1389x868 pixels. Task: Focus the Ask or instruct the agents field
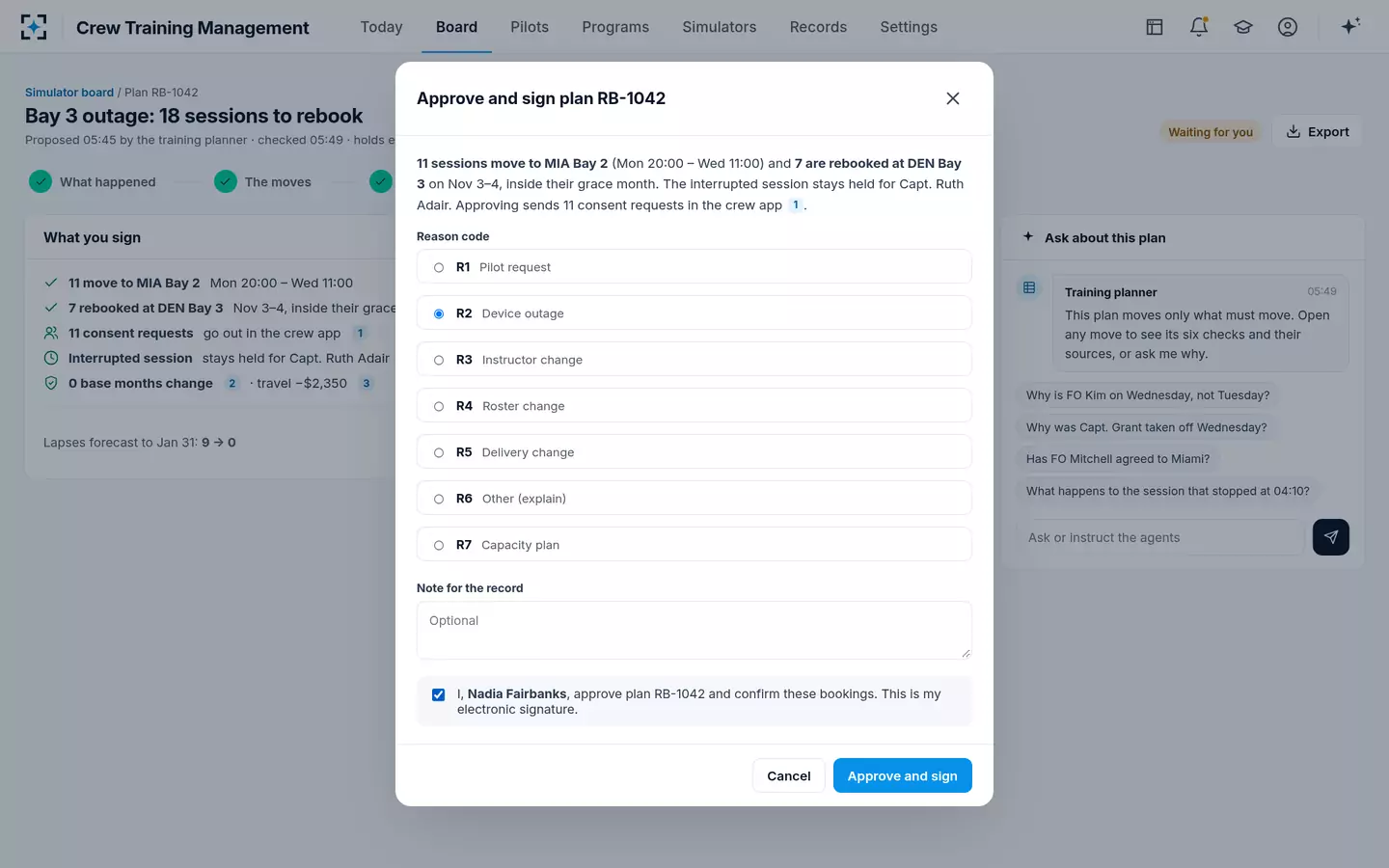point(1160,537)
